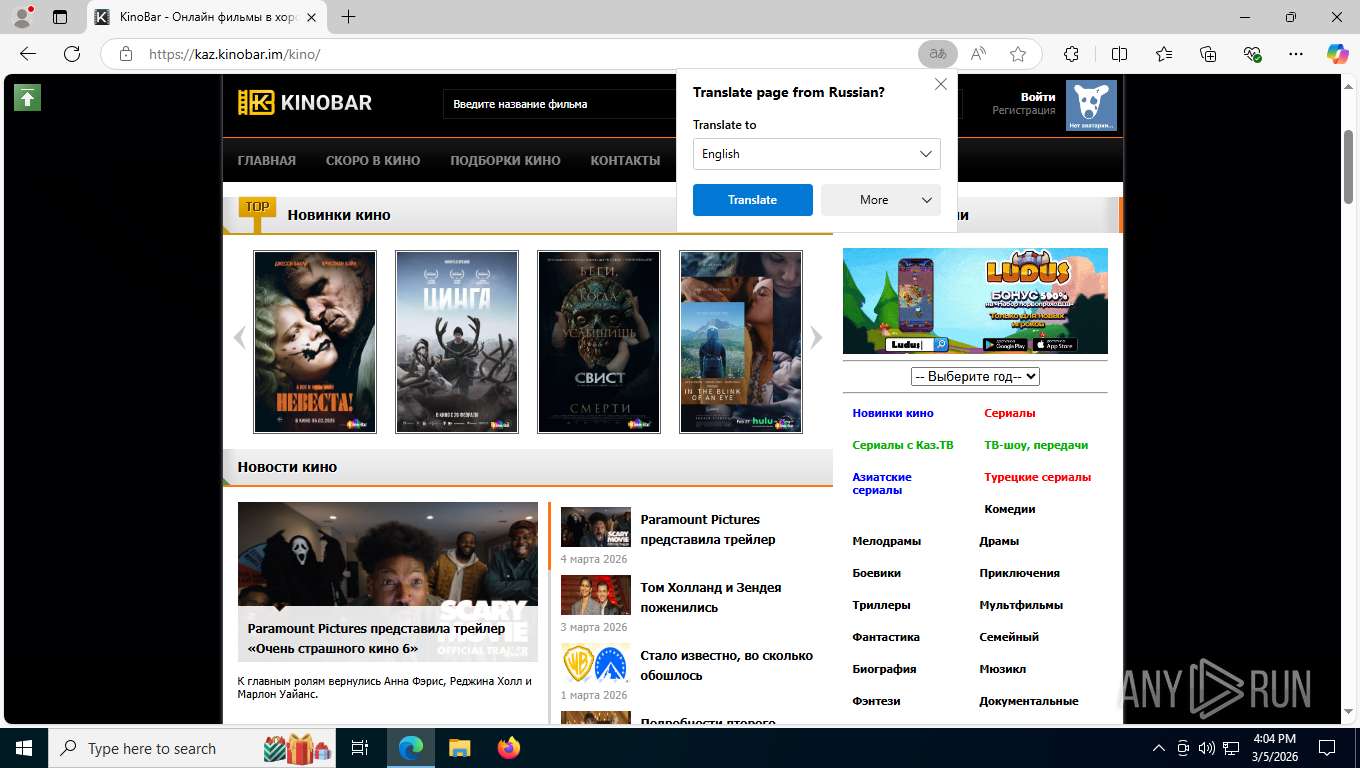Image resolution: width=1360 pixels, height=768 pixels.
Task: Open the Collections icon
Action: pyautogui.click(x=1208, y=54)
